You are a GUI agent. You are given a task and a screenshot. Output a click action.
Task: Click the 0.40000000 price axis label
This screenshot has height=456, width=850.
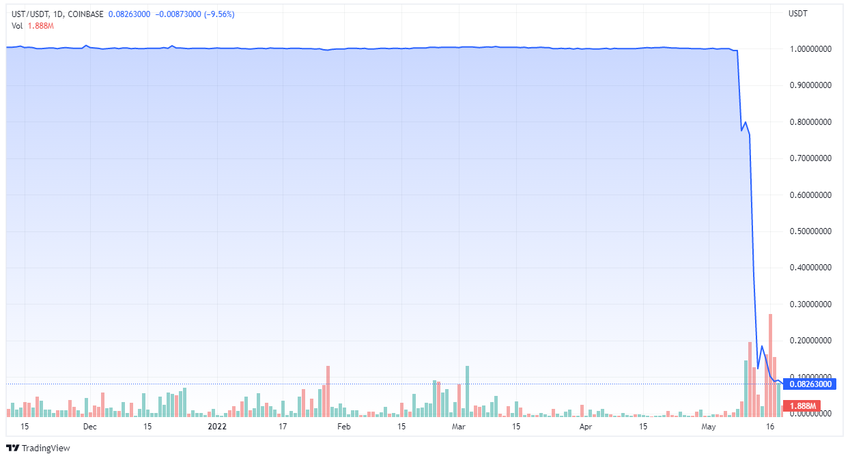810,268
